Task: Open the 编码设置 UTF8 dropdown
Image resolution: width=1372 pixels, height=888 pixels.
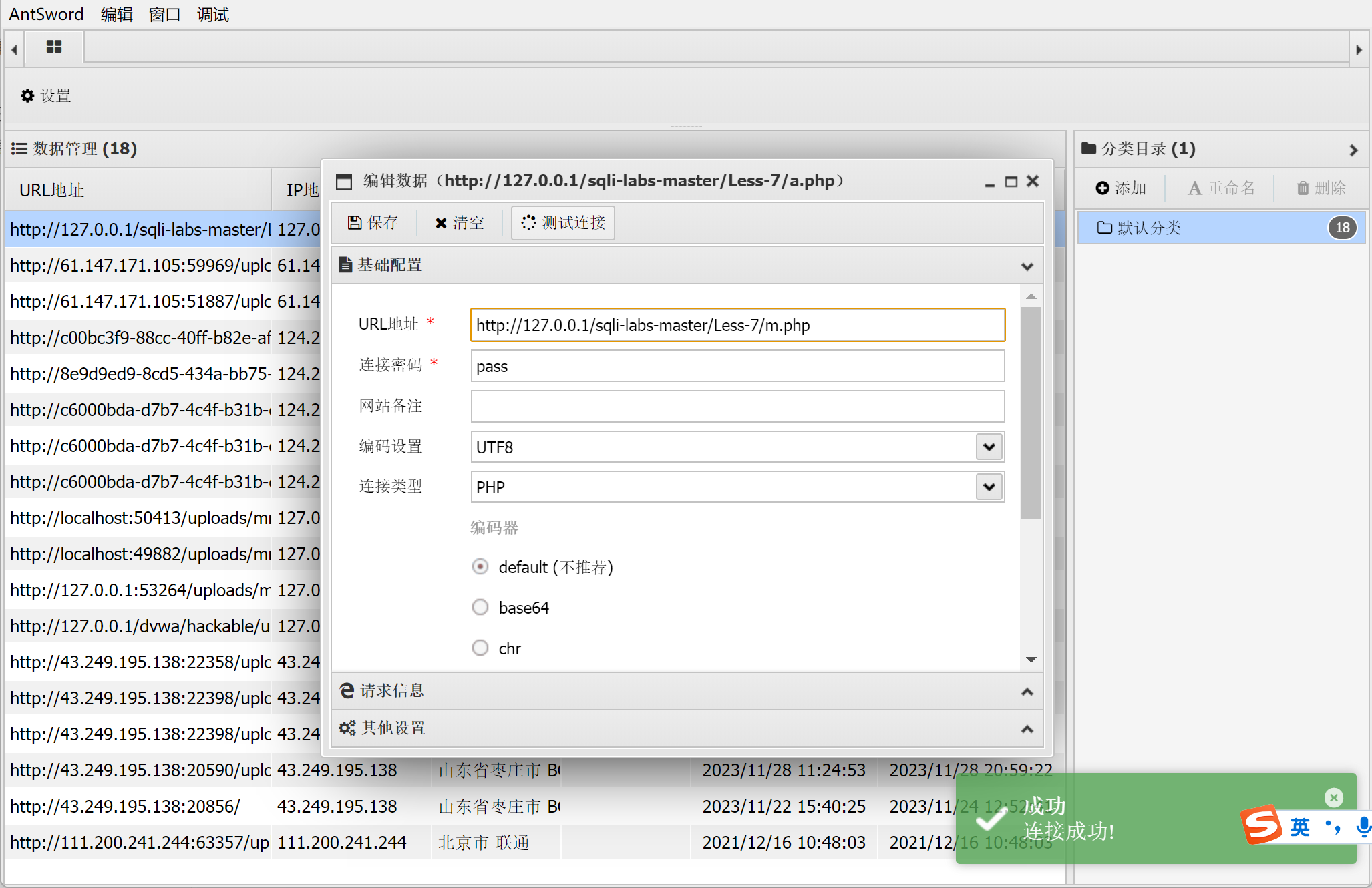Action: pyautogui.click(x=989, y=447)
